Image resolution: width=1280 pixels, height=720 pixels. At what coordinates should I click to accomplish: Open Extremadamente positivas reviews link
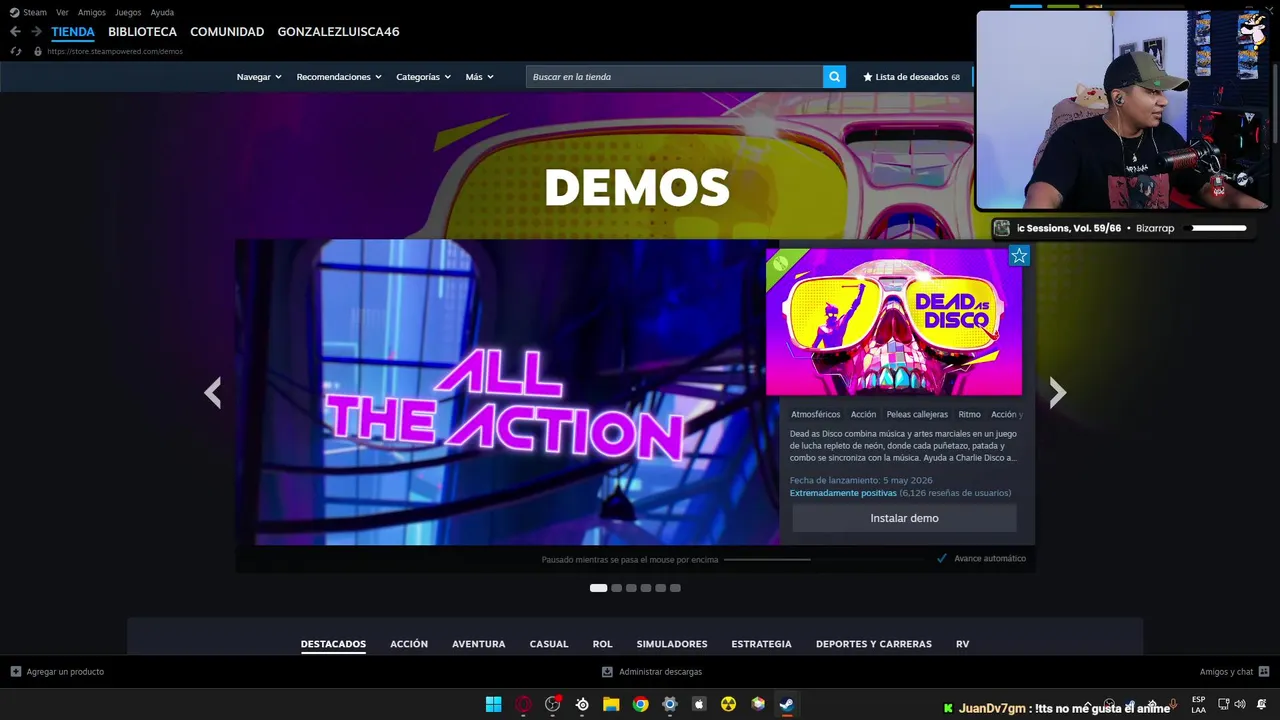click(843, 493)
